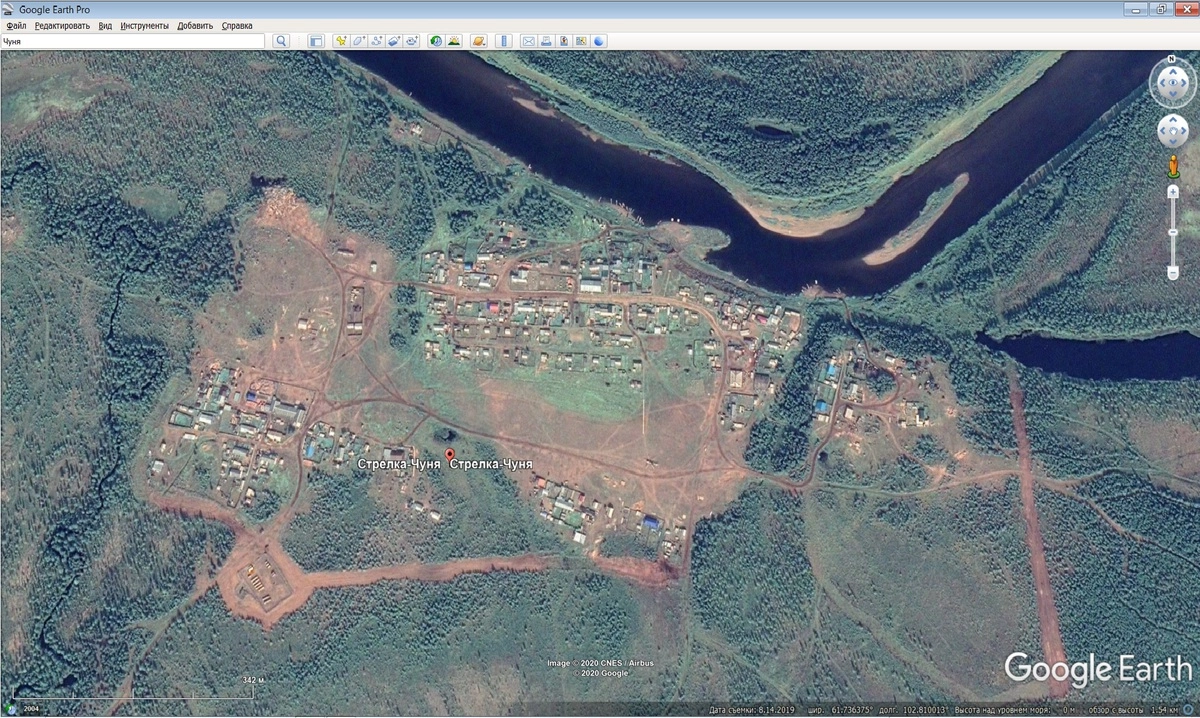Add an image overlay
Viewport: 1200px width, 718px height.
click(x=394, y=41)
